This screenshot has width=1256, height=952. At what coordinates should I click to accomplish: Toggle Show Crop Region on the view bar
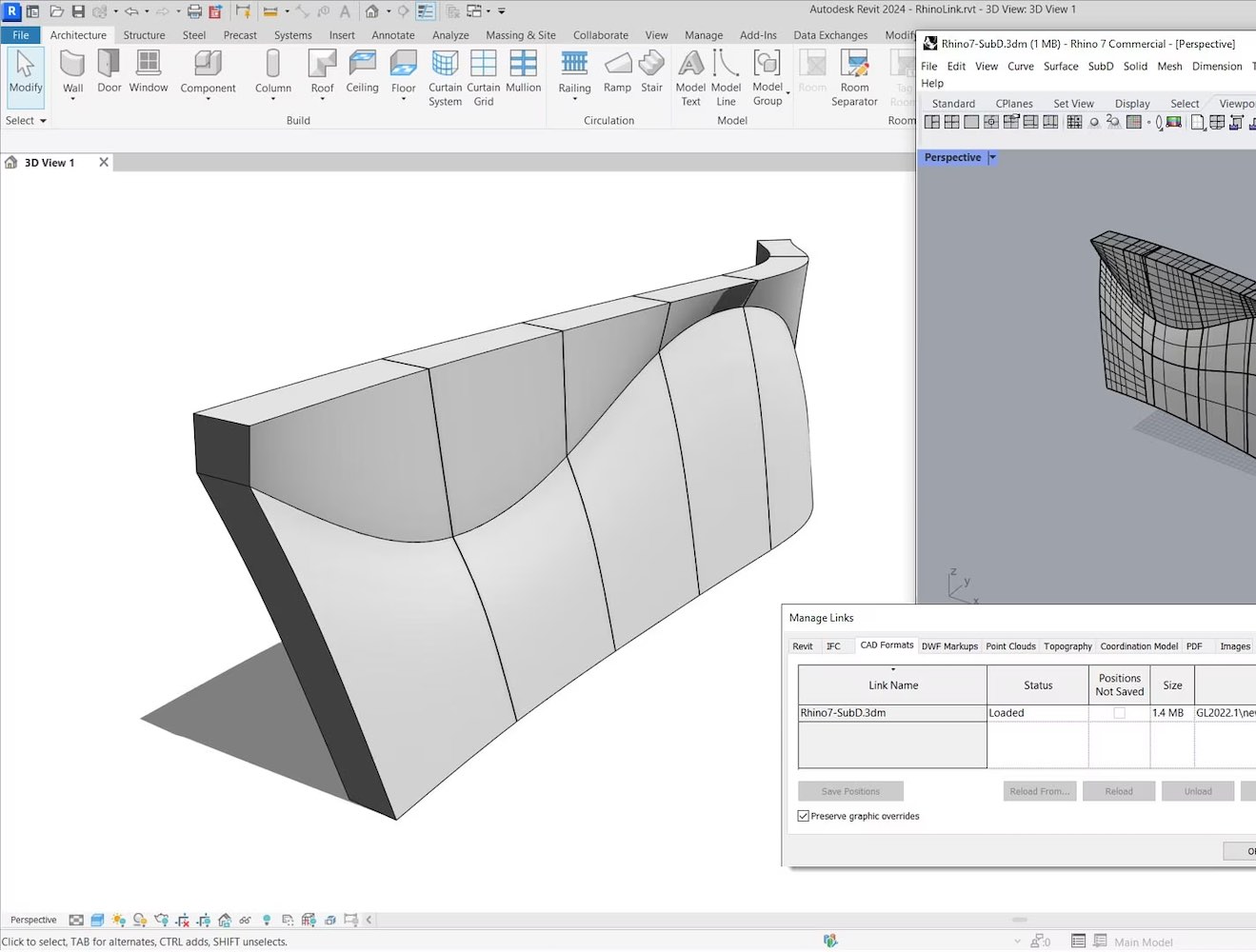tap(204, 920)
